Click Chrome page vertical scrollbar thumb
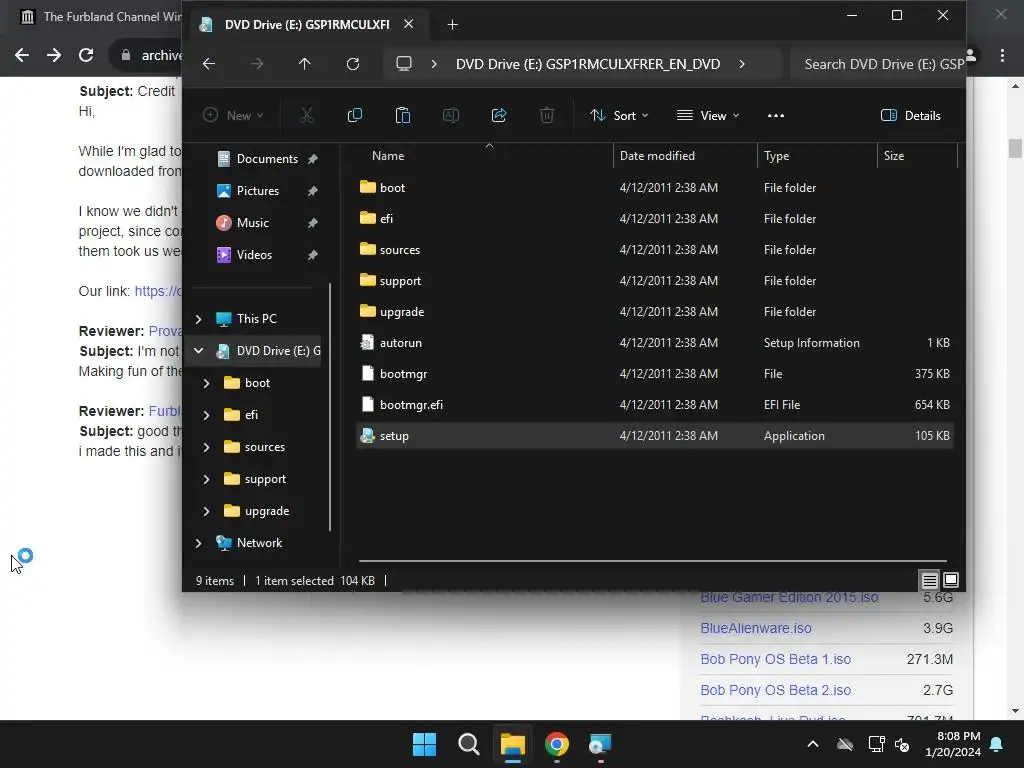Image resolution: width=1024 pixels, height=768 pixels. 1015,148
